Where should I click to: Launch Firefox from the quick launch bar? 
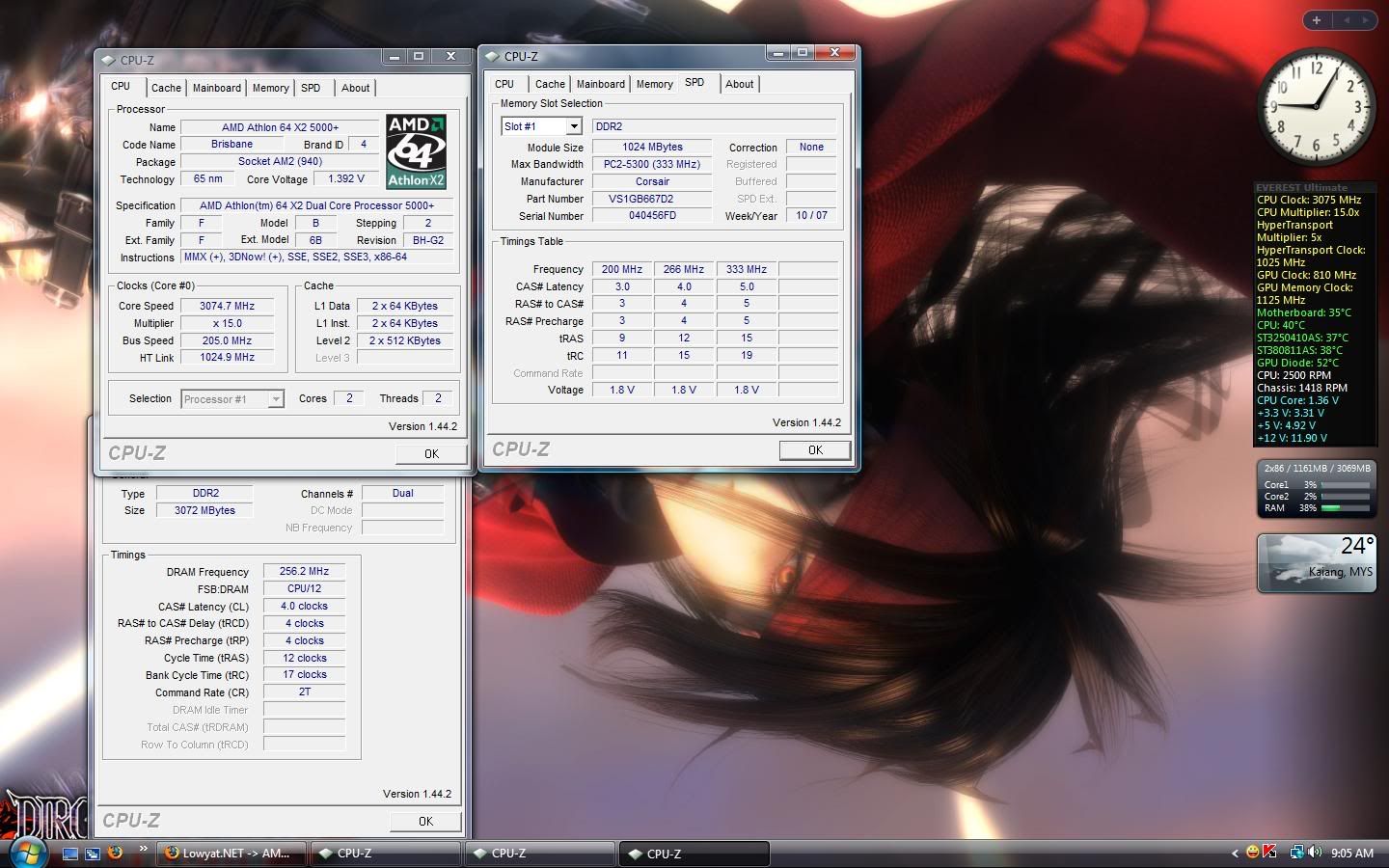(x=116, y=853)
